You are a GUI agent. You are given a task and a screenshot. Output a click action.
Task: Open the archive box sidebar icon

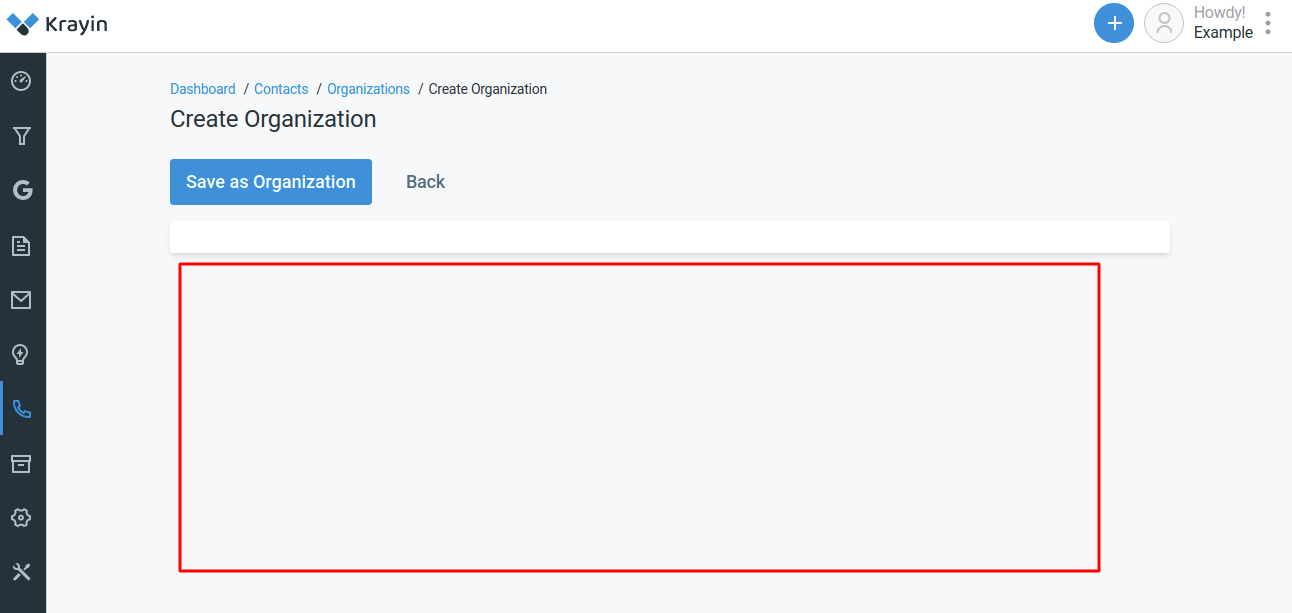pos(22,463)
